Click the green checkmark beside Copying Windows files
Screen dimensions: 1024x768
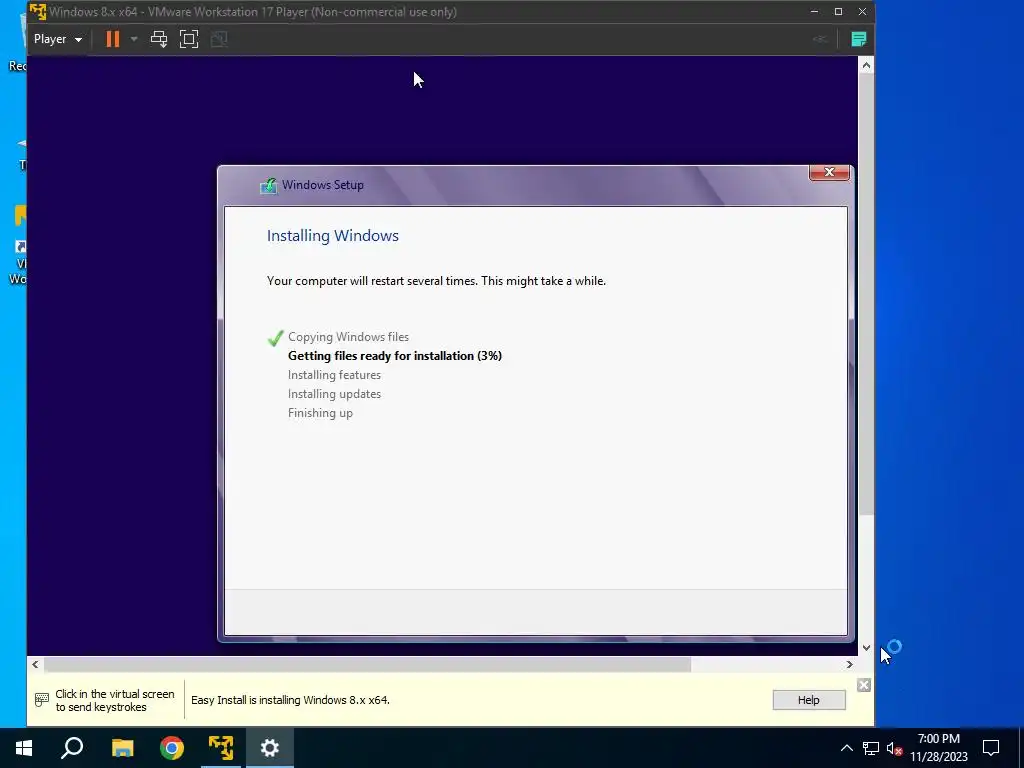click(276, 338)
